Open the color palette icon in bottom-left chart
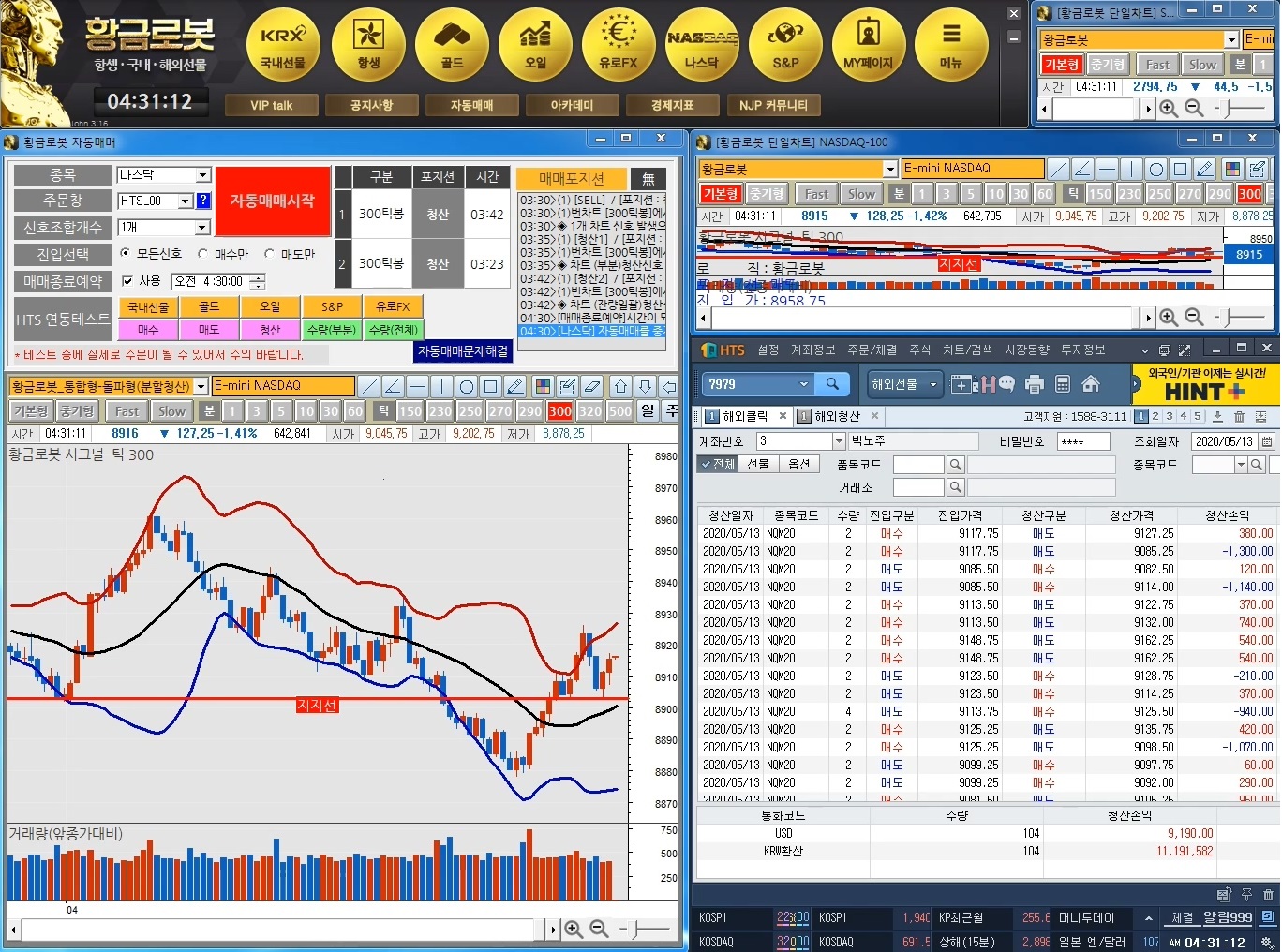 (542, 386)
